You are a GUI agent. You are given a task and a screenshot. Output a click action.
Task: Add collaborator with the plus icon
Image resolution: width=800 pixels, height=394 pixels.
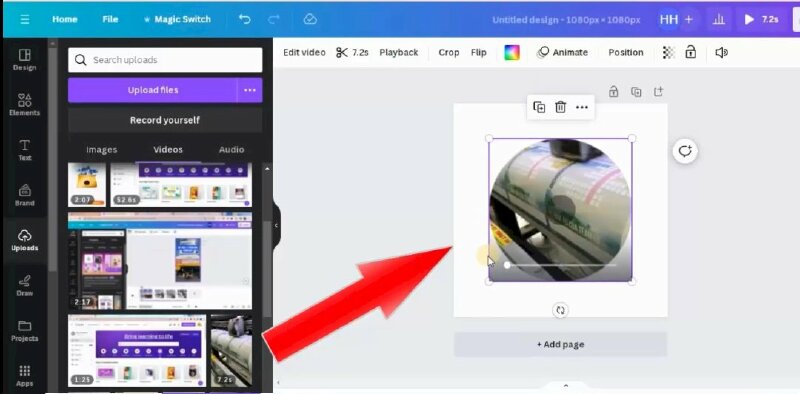click(x=689, y=19)
